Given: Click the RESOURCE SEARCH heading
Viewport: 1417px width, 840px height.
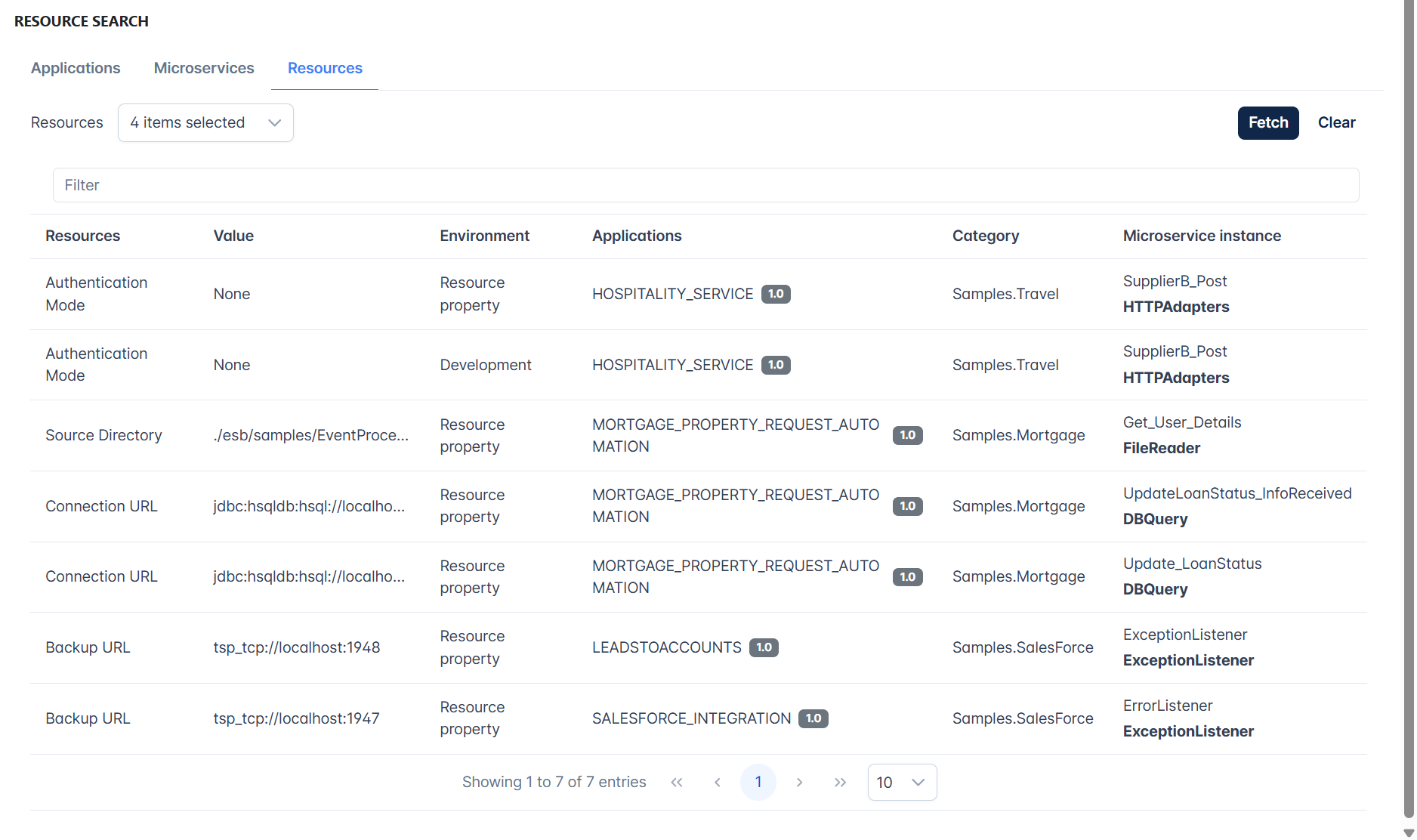Looking at the screenshot, I should 82,21.
